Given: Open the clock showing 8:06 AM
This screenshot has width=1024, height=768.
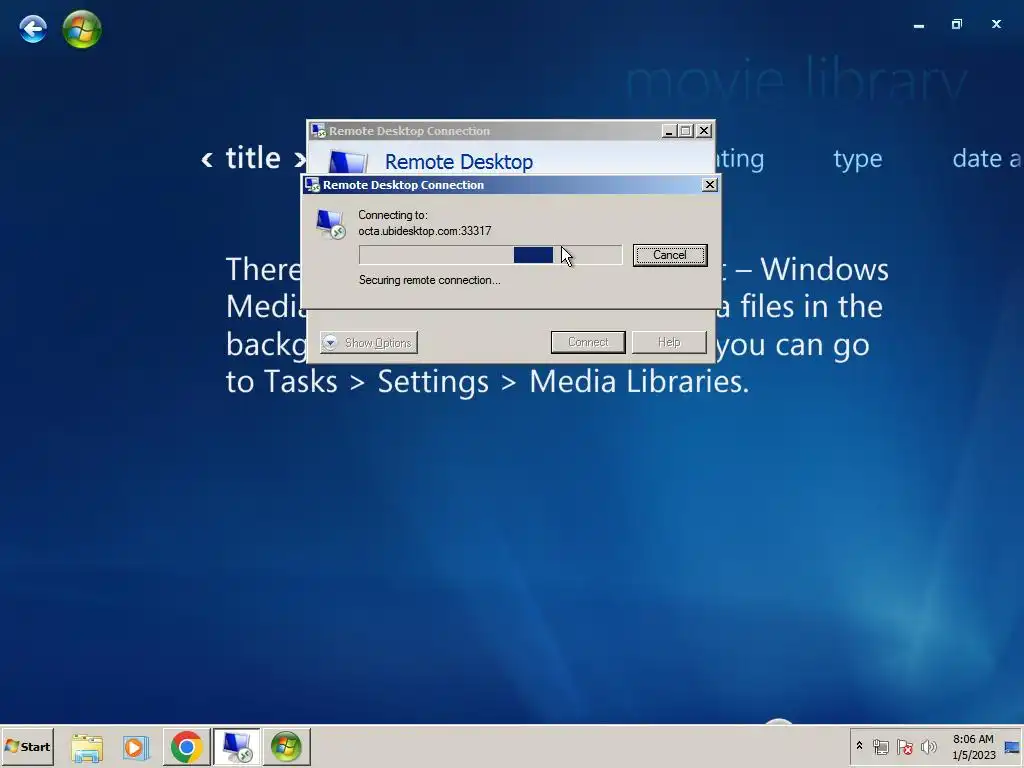Looking at the screenshot, I should click(x=973, y=747).
